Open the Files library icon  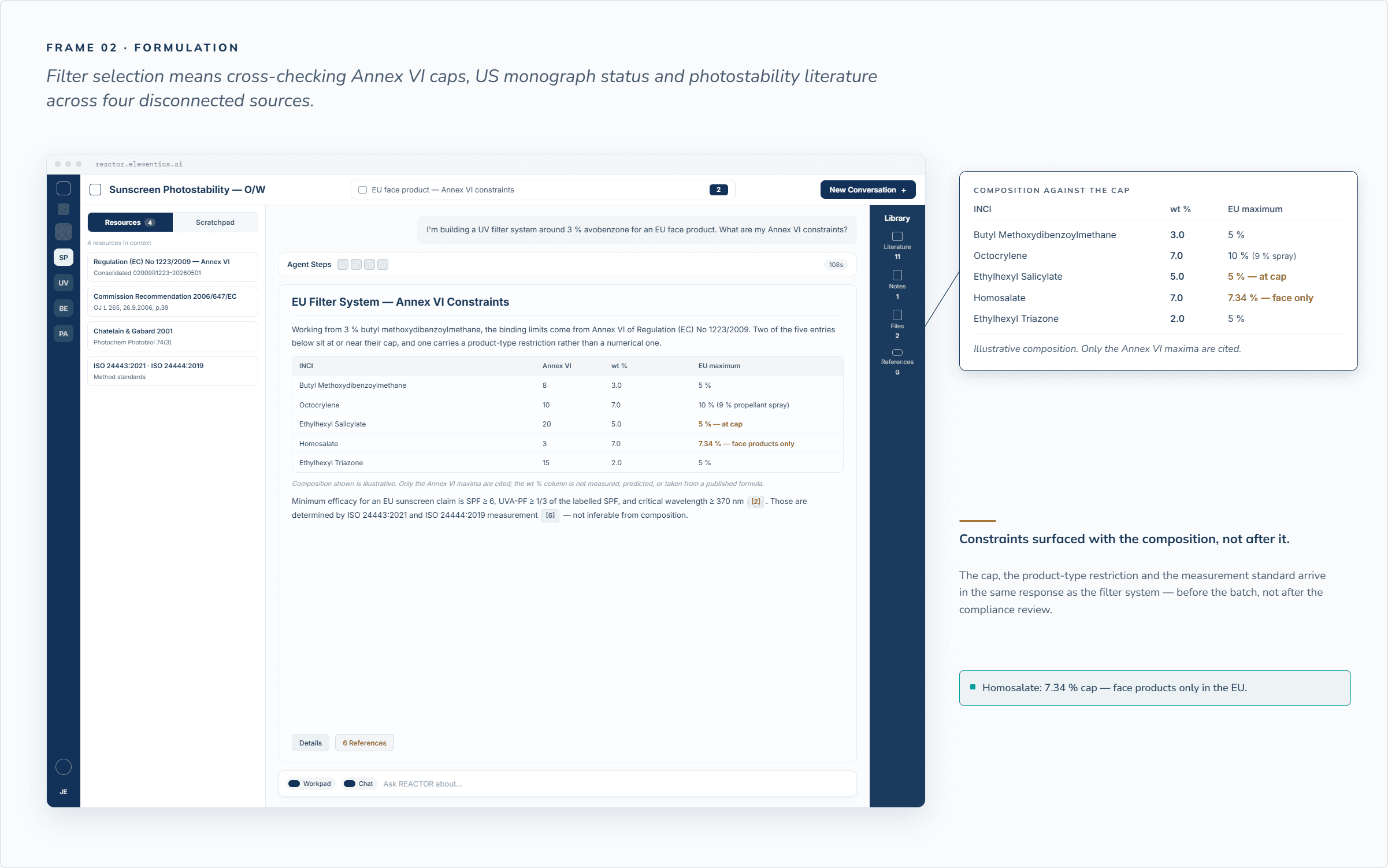click(x=897, y=315)
